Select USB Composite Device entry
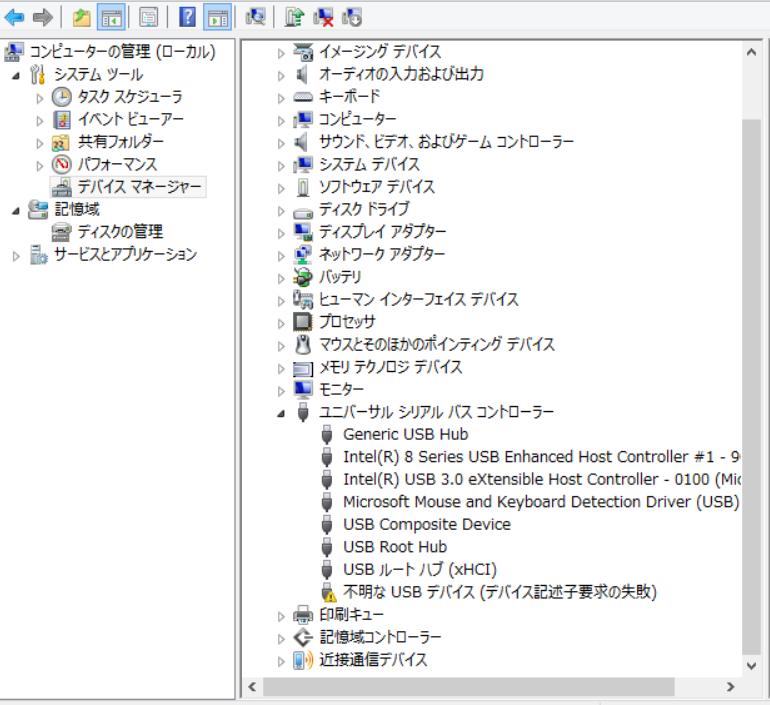The height and width of the screenshot is (705, 770). click(x=427, y=524)
